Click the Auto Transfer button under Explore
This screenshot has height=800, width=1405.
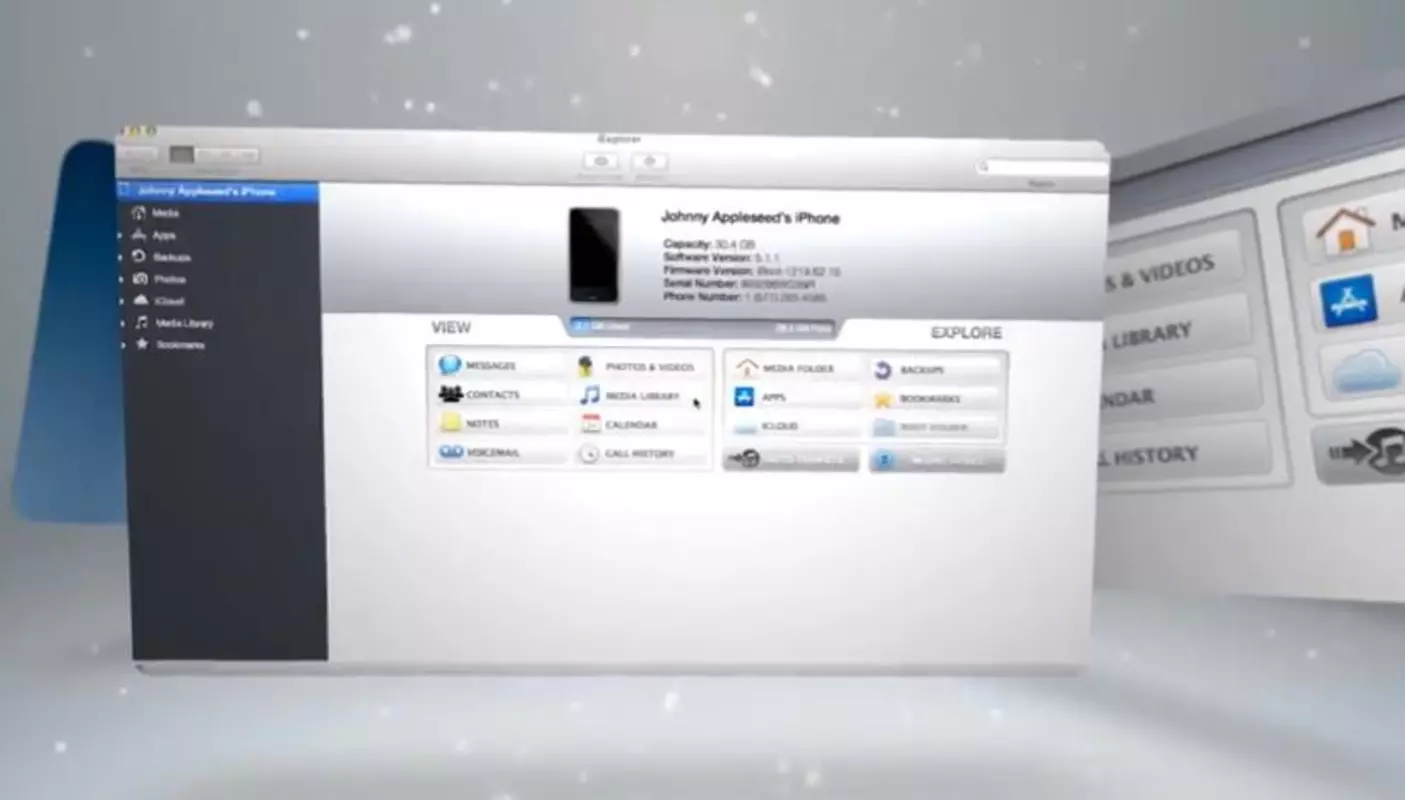click(791, 459)
